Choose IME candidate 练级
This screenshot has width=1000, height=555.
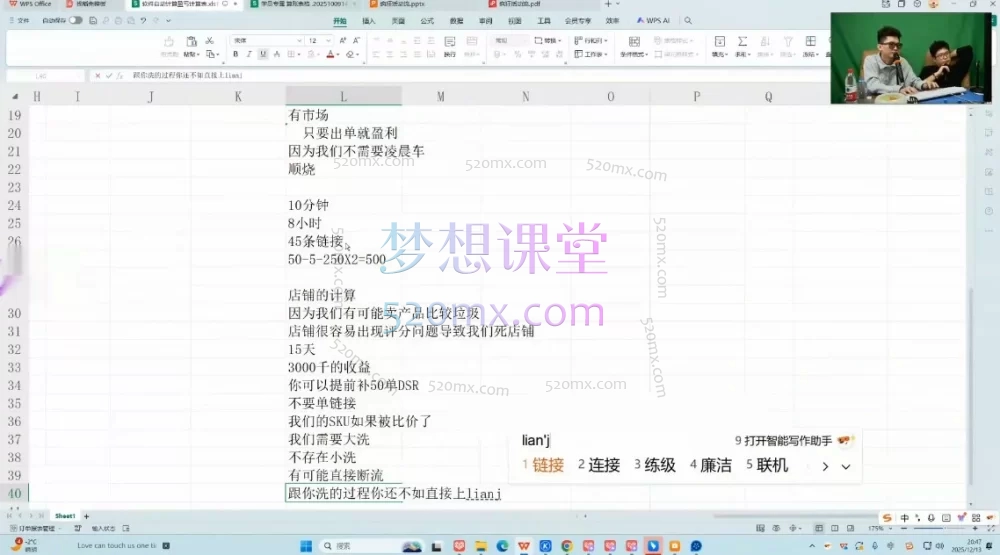click(x=655, y=465)
